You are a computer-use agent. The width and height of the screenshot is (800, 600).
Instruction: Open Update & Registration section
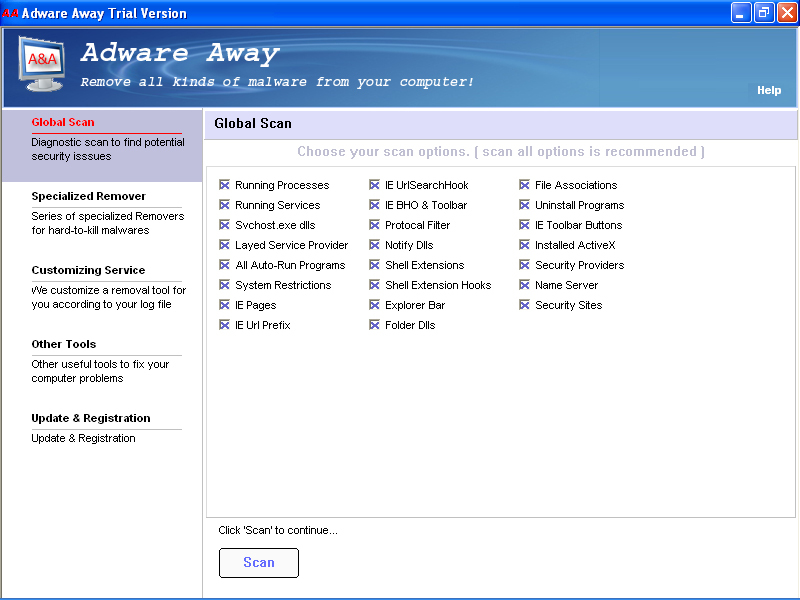pos(91,418)
